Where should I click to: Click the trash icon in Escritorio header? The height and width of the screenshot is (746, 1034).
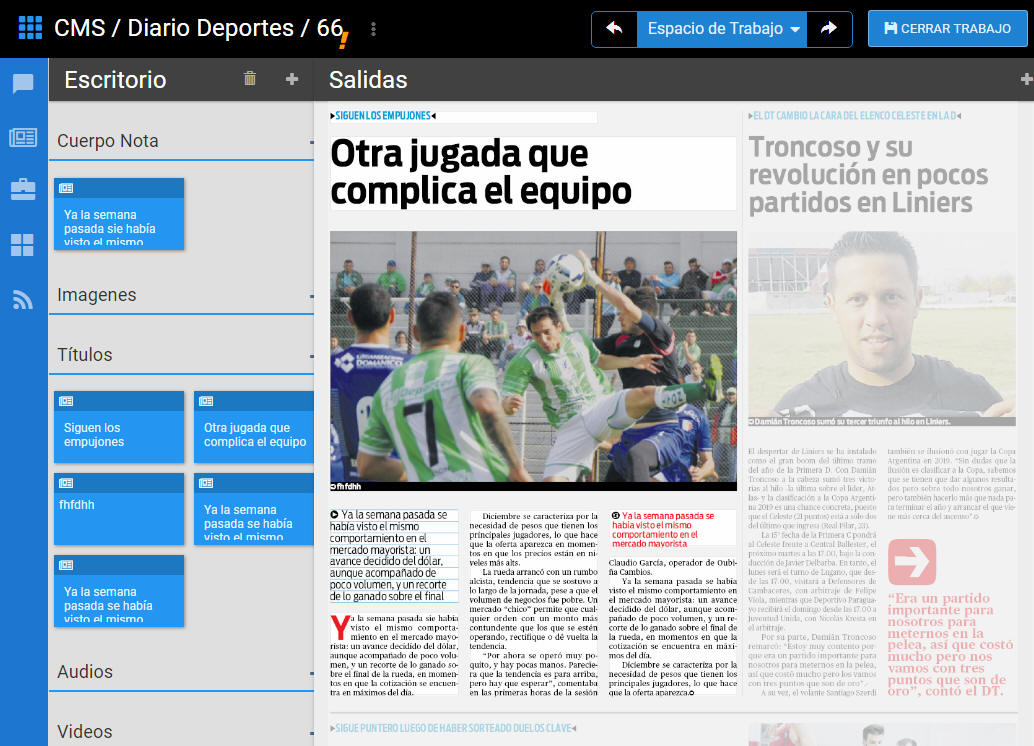point(250,78)
